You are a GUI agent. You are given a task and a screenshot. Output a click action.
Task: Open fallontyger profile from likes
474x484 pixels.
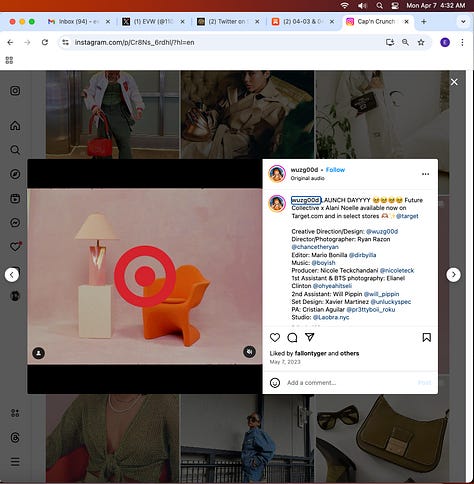click(x=310, y=353)
